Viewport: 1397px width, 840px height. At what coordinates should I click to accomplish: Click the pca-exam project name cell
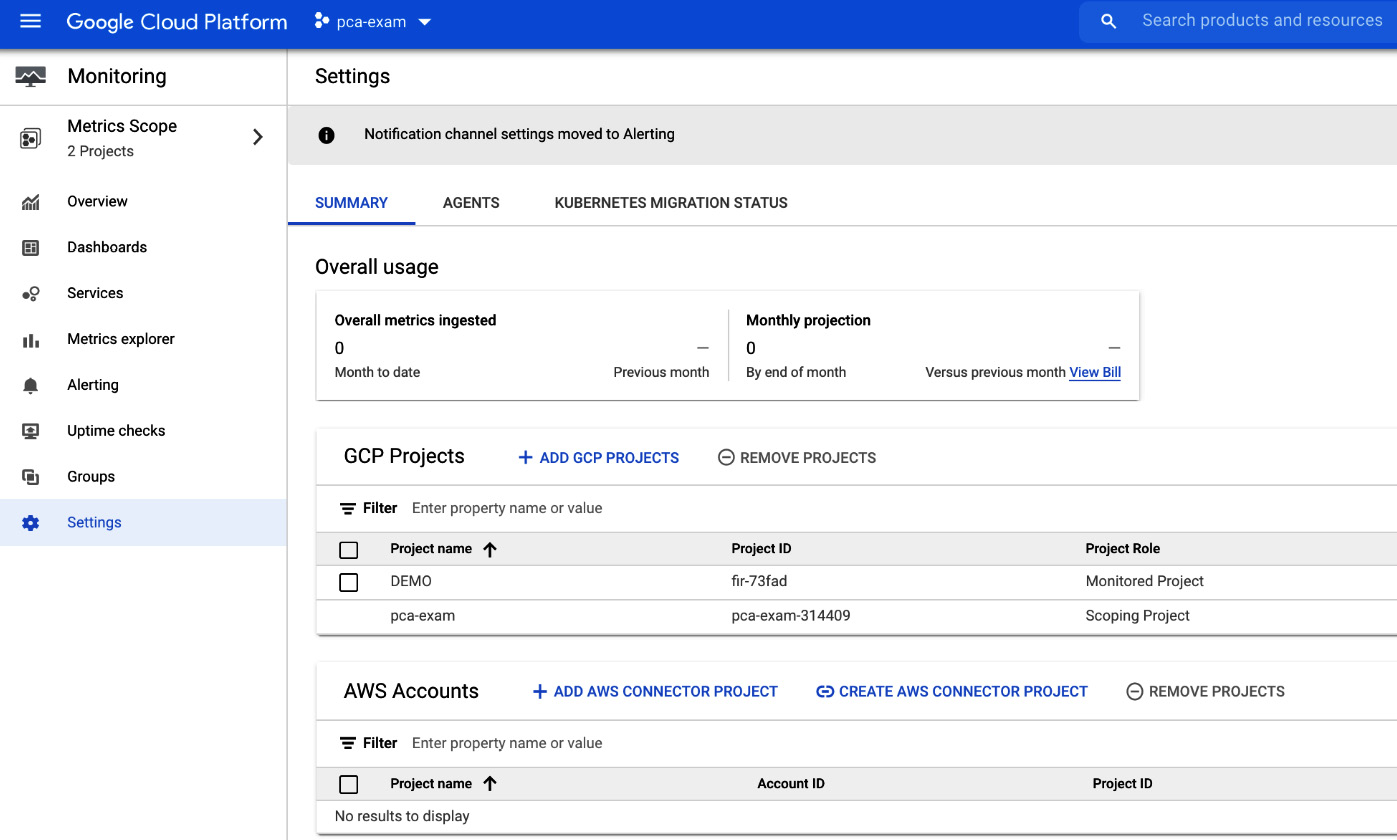(x=423, y=617)
